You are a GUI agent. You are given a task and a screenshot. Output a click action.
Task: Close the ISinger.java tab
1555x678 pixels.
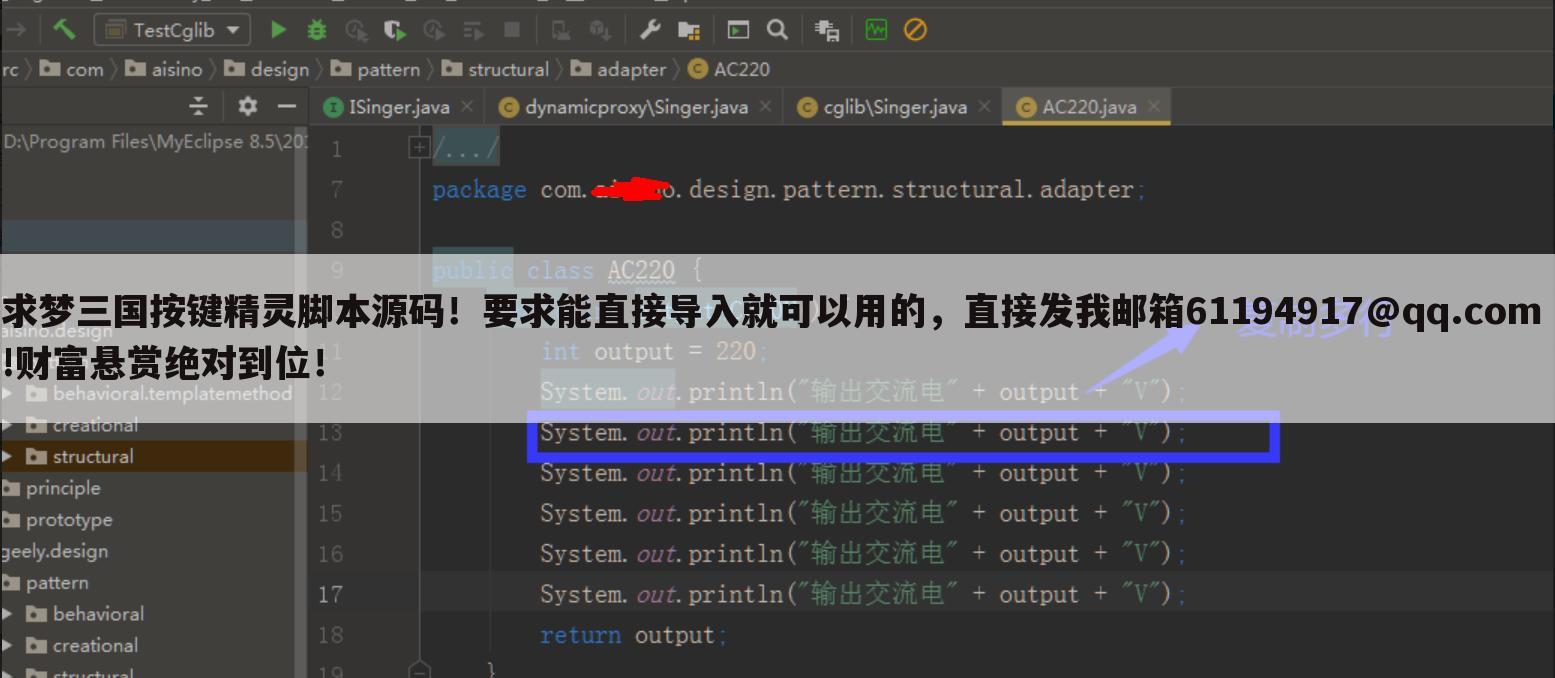pyautogui.click(x=467, y=106)
